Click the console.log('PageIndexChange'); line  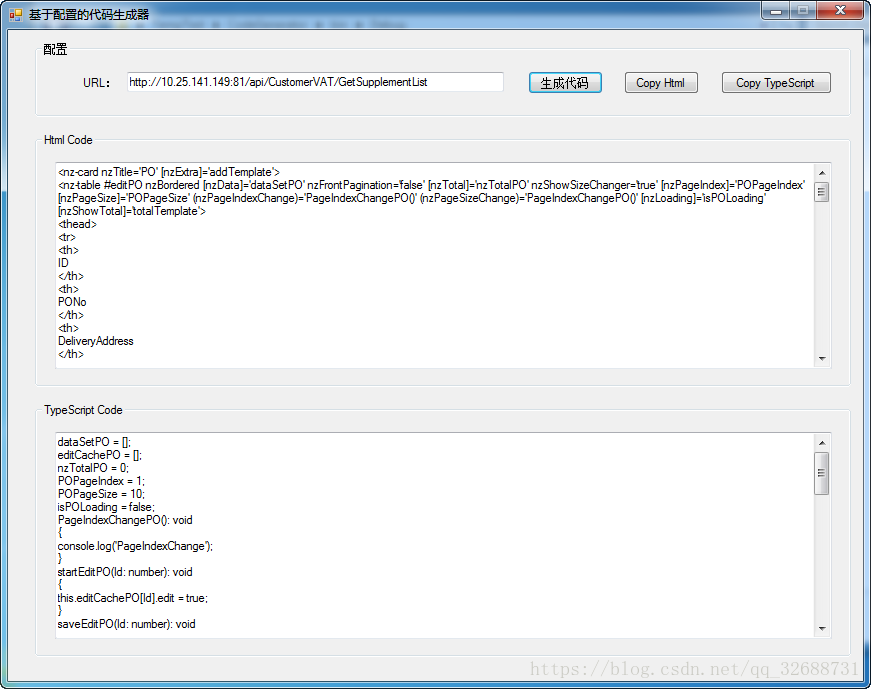coord(135,546)
